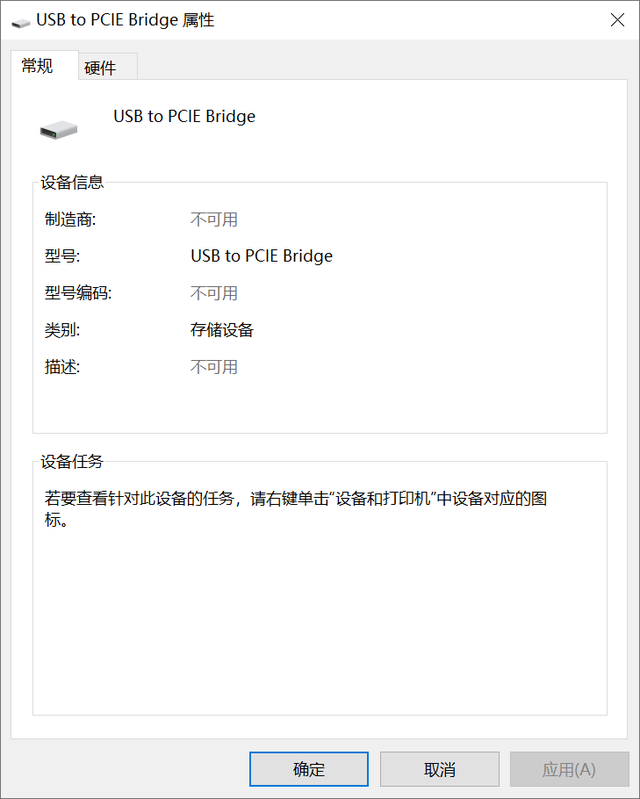The height and width of the screenshot is (799, 640).
Task: Click the 类别 value 存储设备
Action: [x=222, y=330]
